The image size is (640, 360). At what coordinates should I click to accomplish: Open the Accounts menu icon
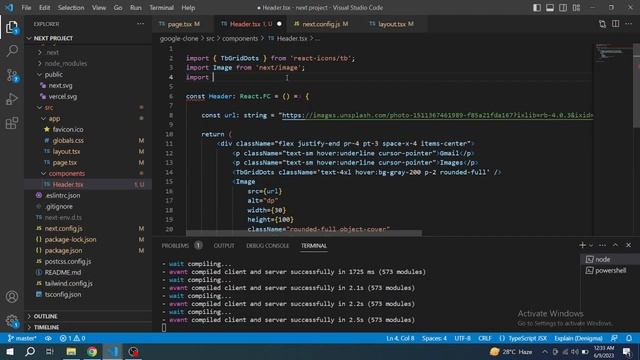pyautogui.click(x=12, y=297)
